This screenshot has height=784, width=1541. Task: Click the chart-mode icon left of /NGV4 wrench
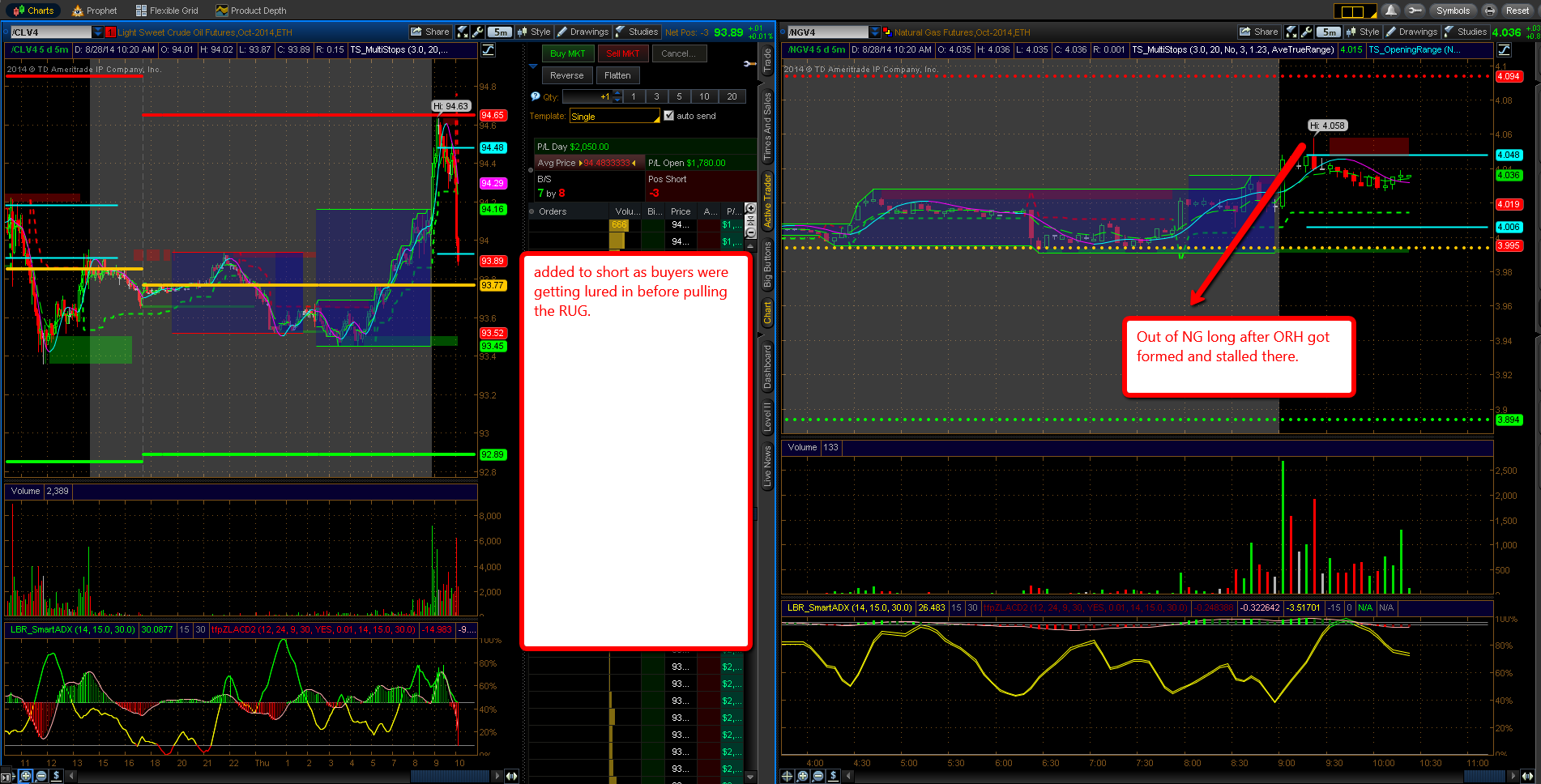pos(1291,32)
